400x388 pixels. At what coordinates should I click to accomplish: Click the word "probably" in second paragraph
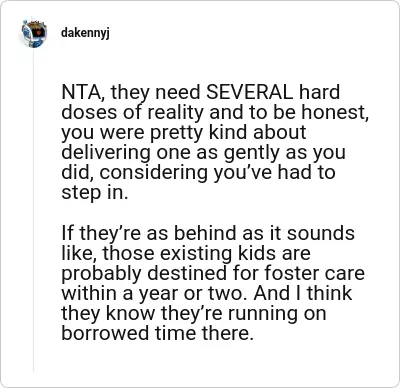(101, 274)
